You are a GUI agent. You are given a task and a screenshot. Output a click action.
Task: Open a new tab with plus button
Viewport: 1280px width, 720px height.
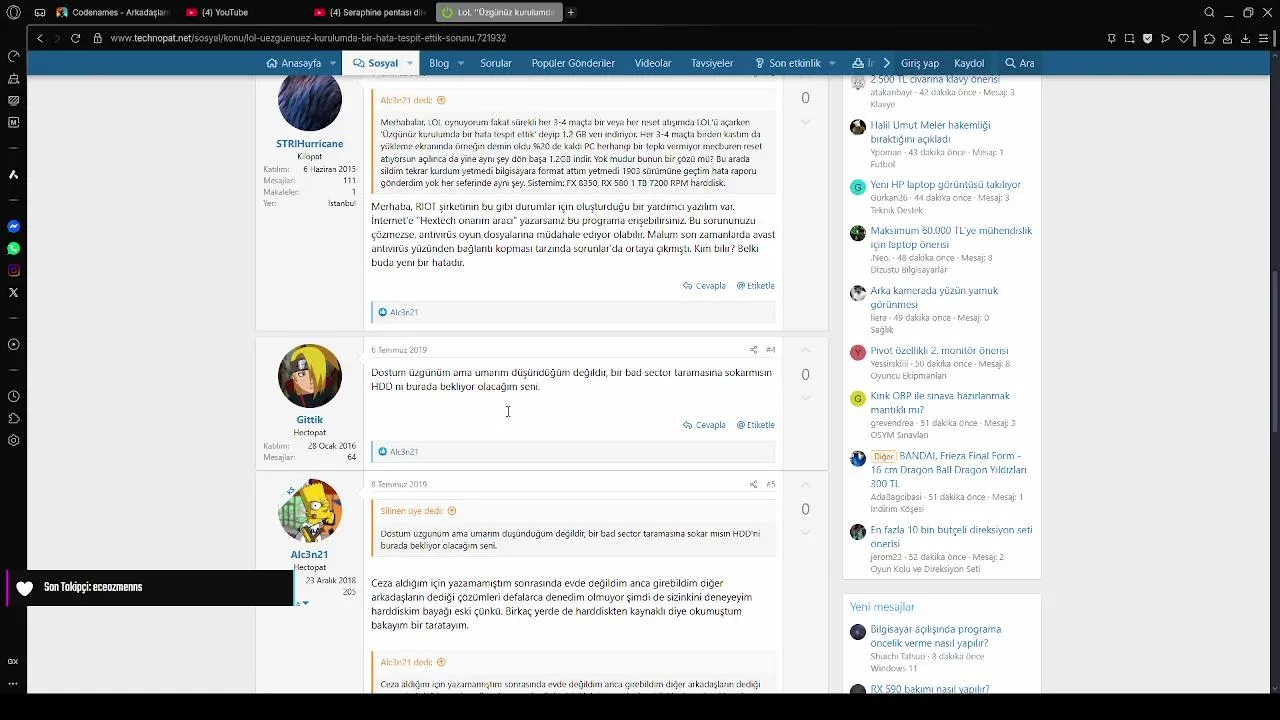(x=571, y=12)
